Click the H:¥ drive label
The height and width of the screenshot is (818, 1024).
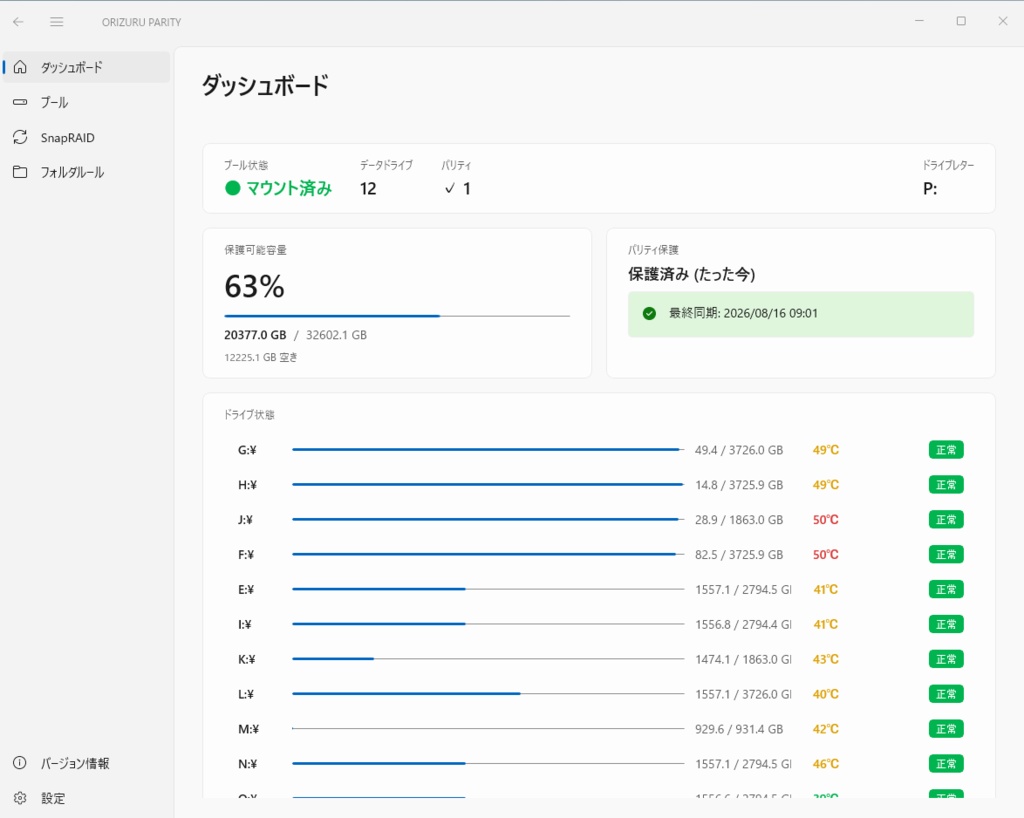(247, 485)
